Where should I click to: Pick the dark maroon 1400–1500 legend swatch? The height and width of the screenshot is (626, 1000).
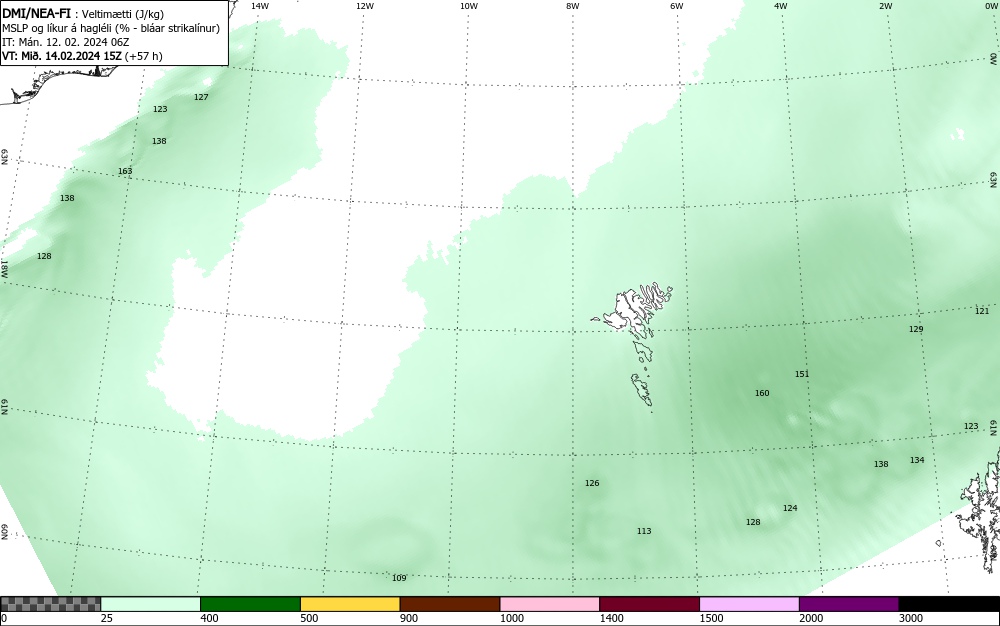click(649, 604)
